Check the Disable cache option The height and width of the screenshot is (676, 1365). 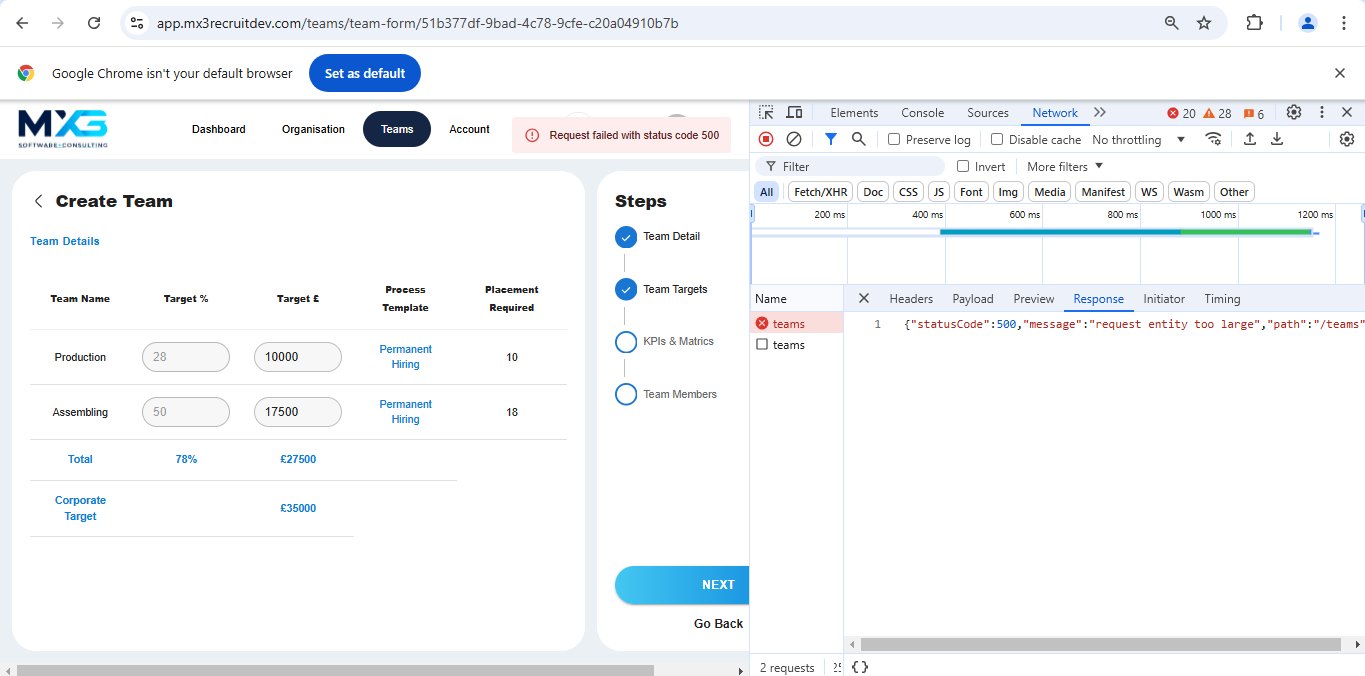(x=997, y=140)
